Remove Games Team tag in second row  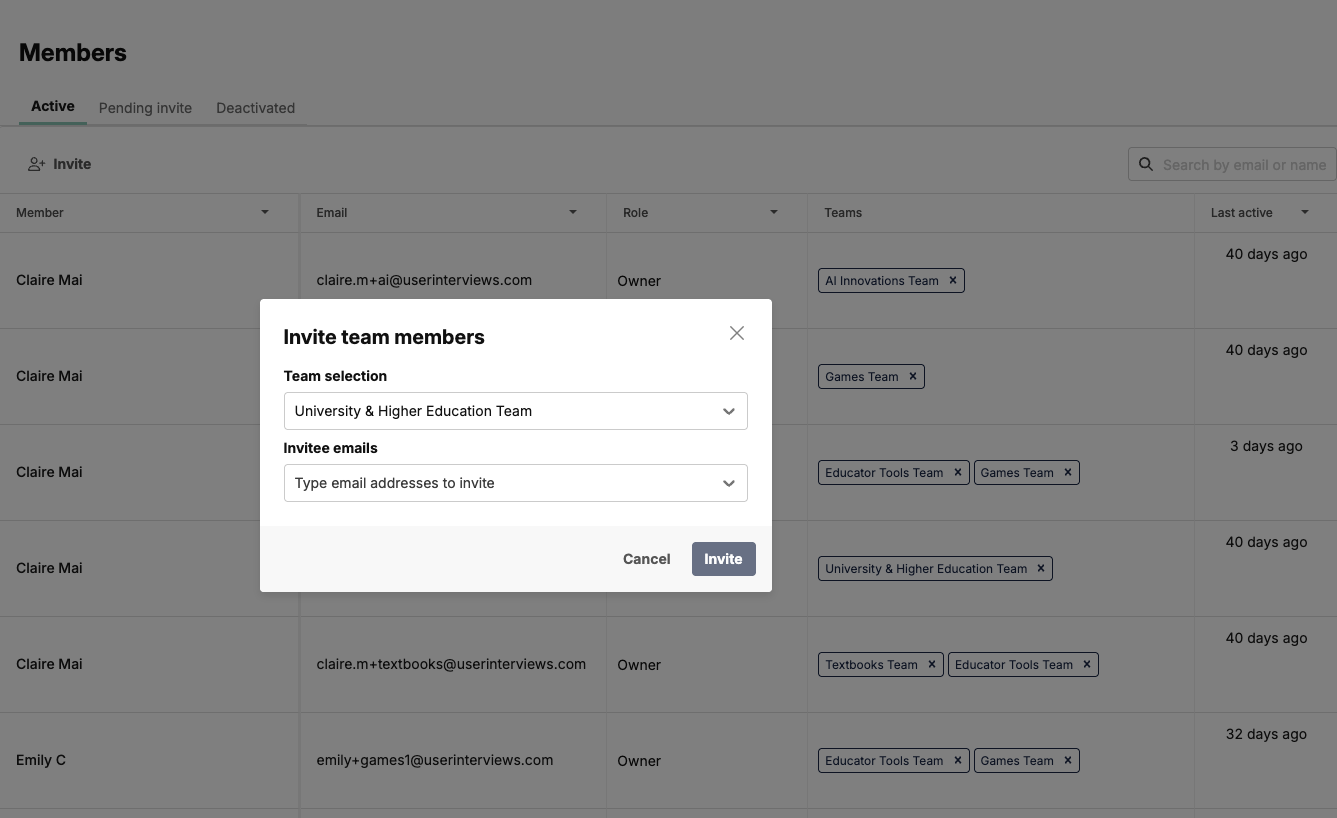coord(913,376)
